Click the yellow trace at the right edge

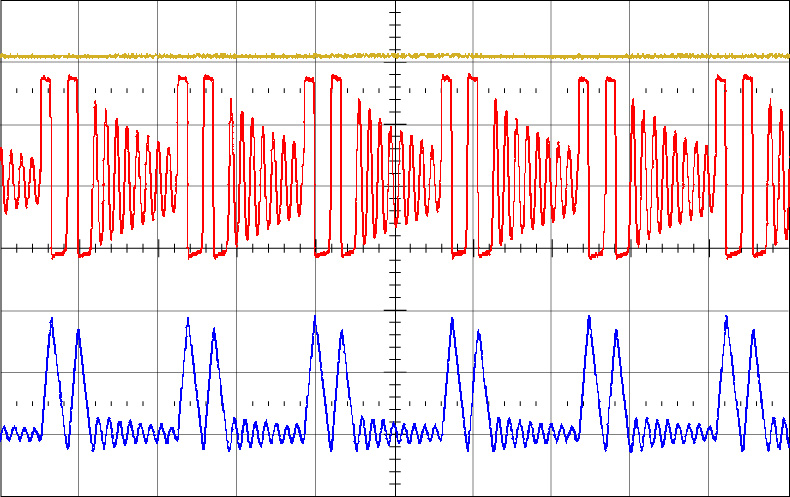coord(782,56)
